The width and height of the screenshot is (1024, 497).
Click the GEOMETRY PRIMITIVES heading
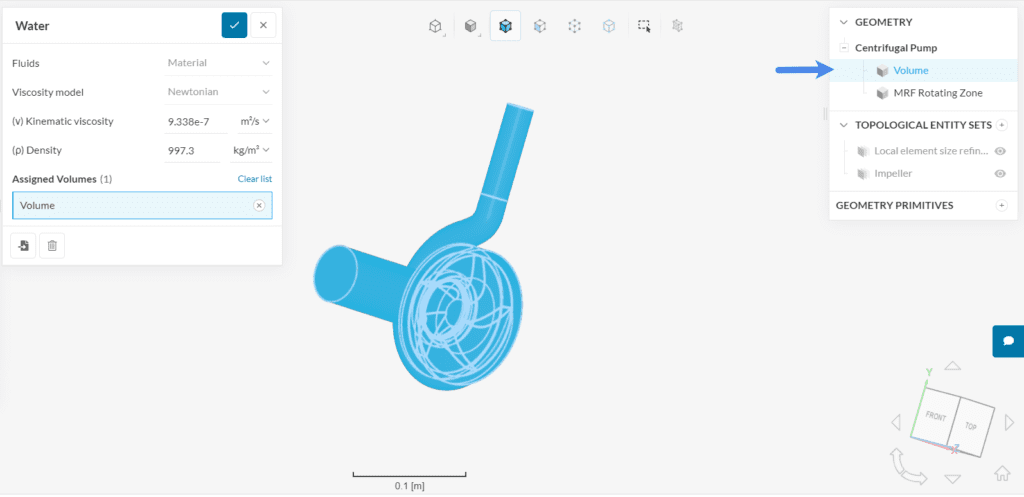(x=895, y=205)
